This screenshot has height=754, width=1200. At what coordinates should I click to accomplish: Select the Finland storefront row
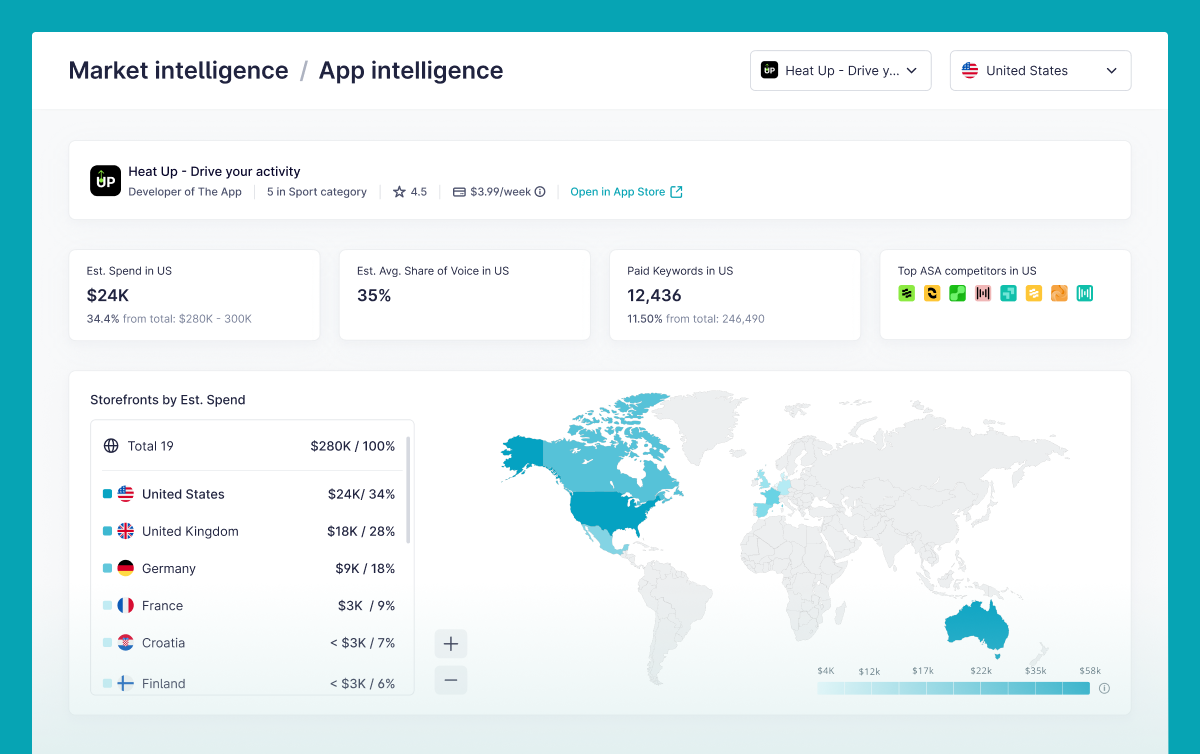point(249,683)
